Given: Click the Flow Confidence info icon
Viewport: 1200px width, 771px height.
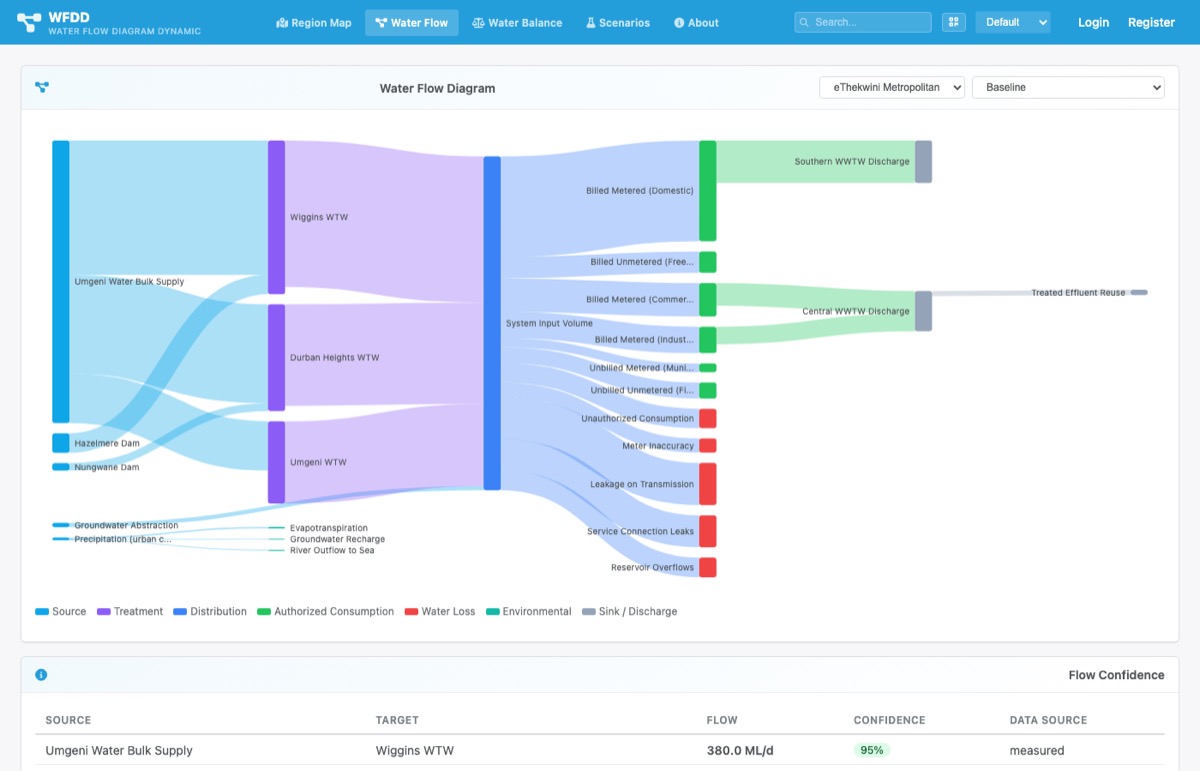Looking at the screenshot, I should pyautogui.click(x=41, y=675).
